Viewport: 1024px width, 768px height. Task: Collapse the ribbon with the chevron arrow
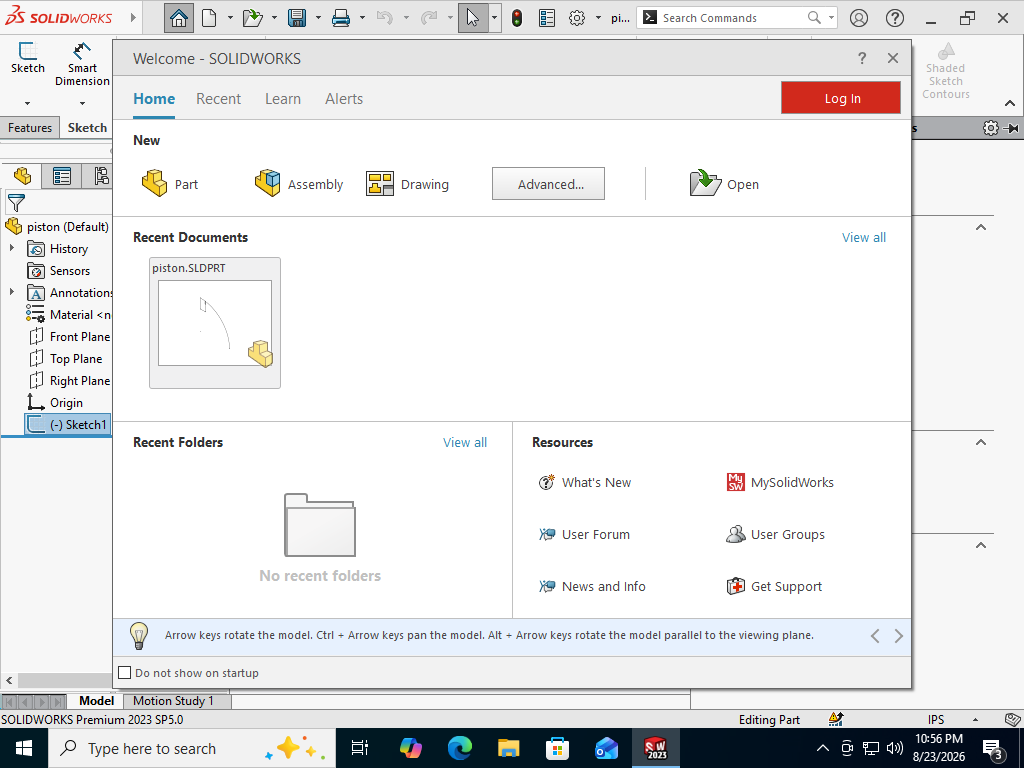(x=1010, y=103)
